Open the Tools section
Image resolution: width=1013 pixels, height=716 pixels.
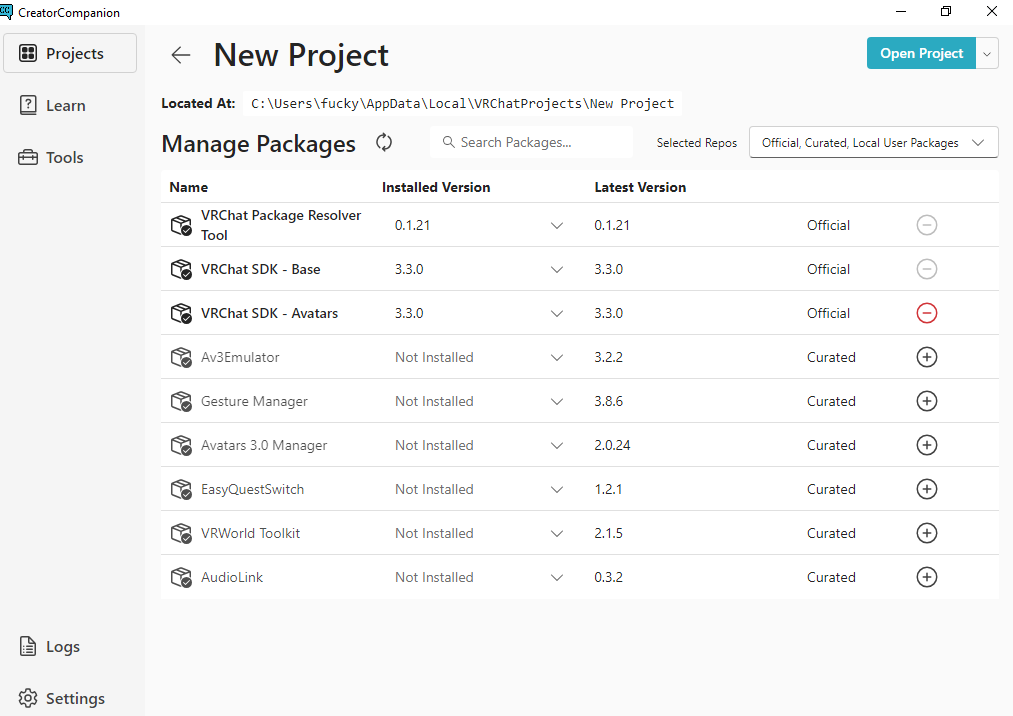coord(51,157)
